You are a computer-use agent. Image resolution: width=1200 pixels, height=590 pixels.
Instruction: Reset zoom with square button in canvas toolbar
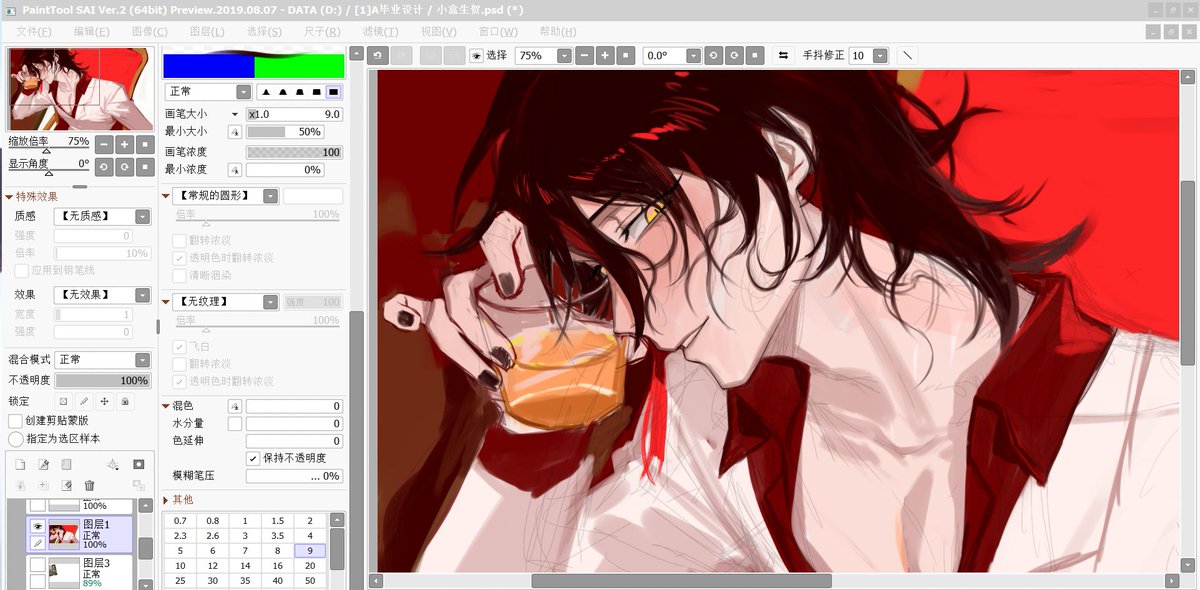click(x=626, y=56)
